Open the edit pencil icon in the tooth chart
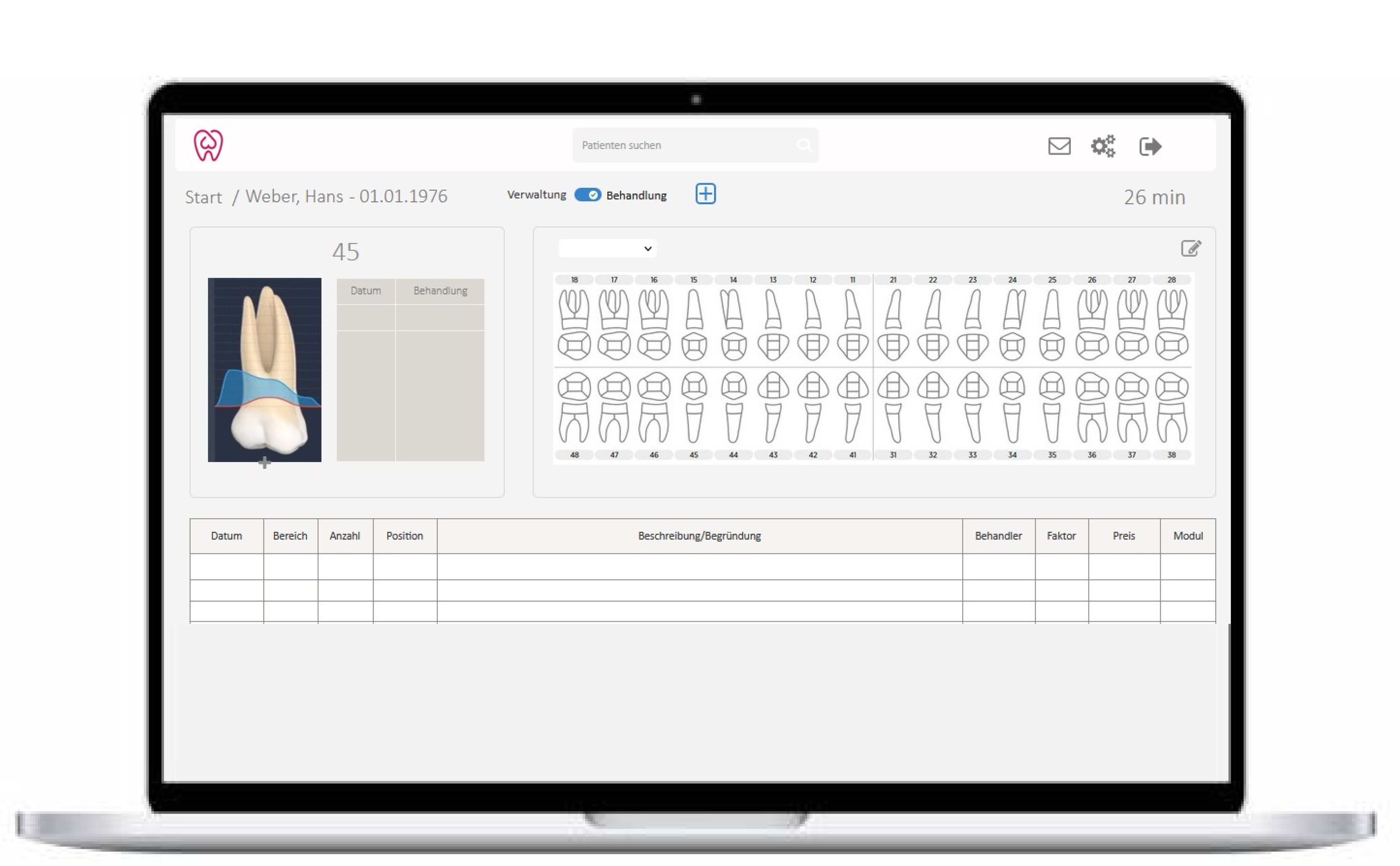 coord(1190,249)
